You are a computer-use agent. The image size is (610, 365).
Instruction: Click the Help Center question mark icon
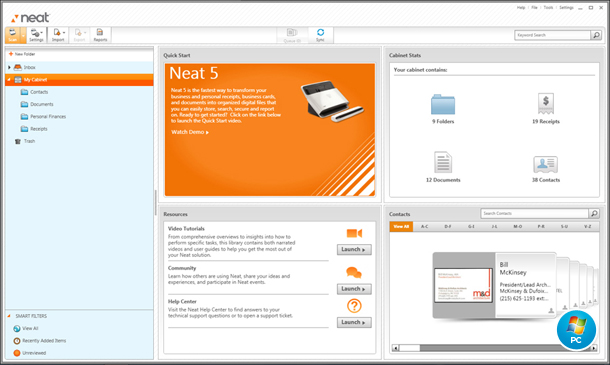354,306
